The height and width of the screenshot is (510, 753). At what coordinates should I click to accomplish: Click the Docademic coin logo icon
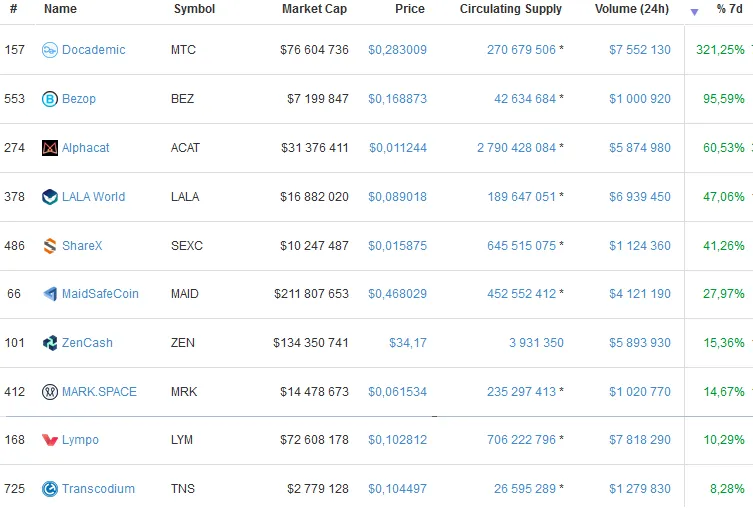click(50, 50)
